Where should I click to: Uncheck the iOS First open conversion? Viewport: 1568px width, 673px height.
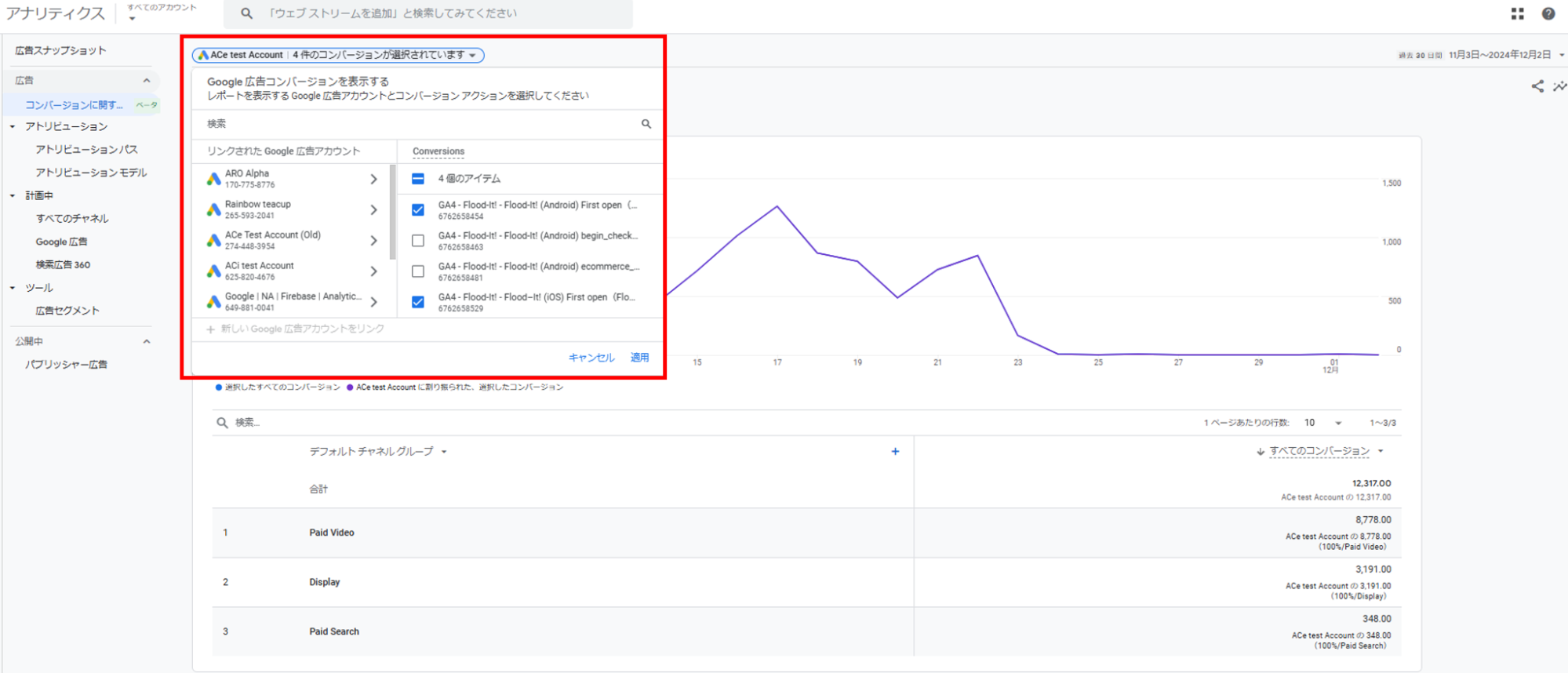(418, 302)
